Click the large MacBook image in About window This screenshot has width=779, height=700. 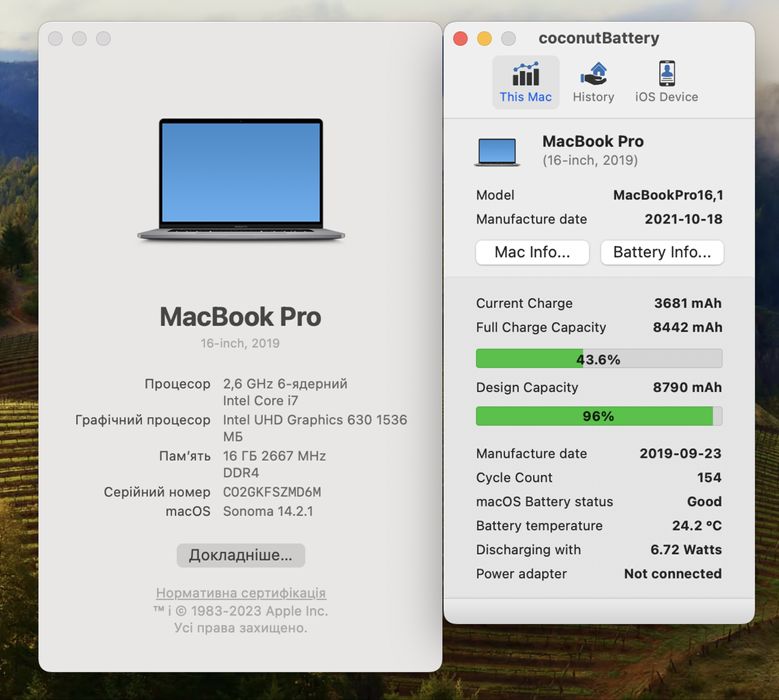click(x=241, y=179)
